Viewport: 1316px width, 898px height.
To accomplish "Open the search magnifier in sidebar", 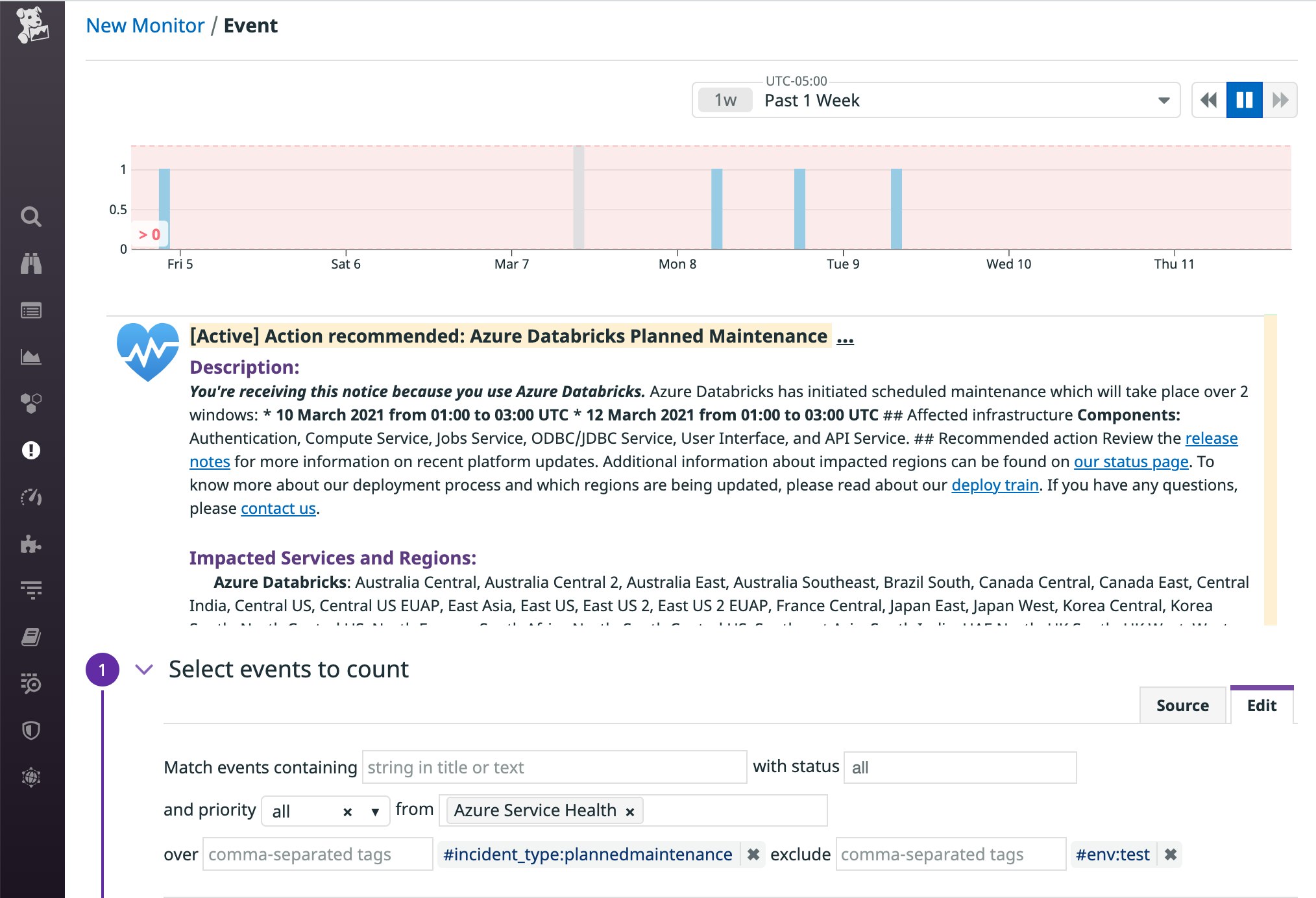I will (32, 217).
